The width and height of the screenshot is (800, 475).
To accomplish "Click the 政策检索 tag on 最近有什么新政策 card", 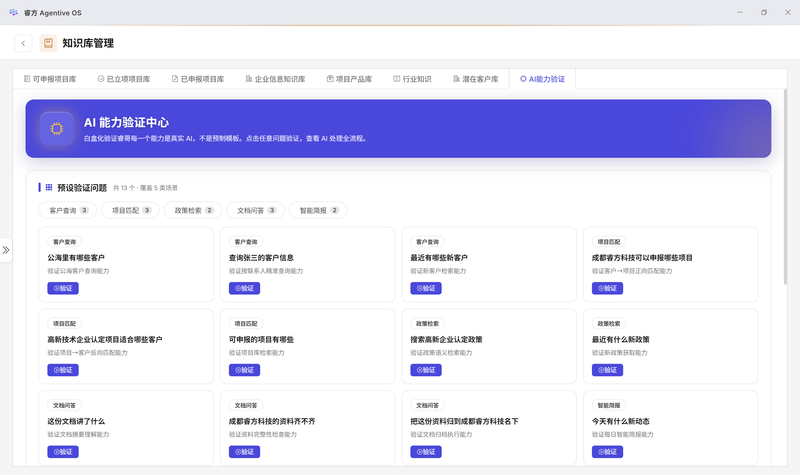I will coord(609,323).
